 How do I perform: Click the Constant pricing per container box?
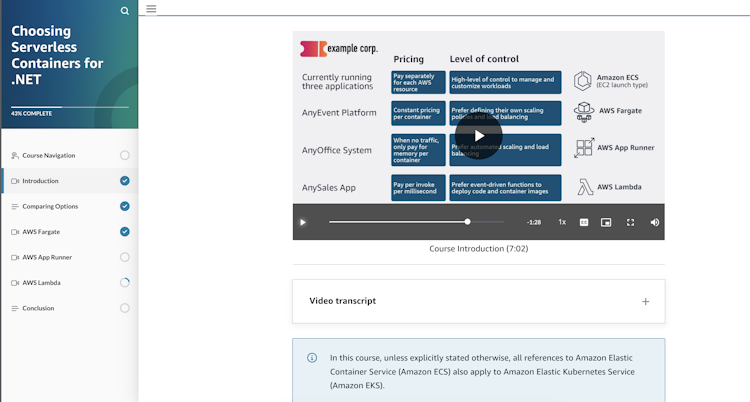(418, 113)
